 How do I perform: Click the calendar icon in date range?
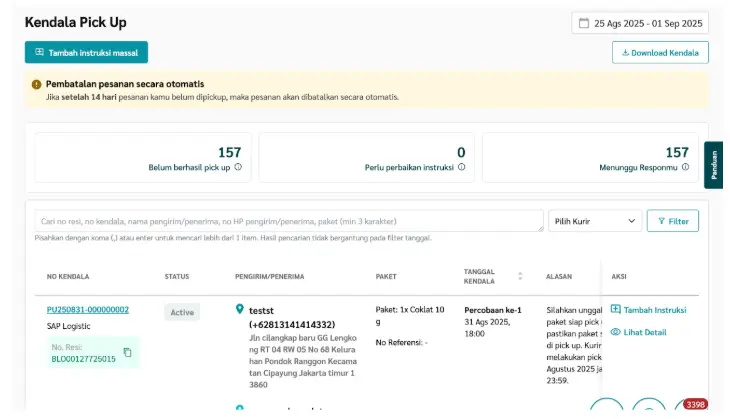584,23
